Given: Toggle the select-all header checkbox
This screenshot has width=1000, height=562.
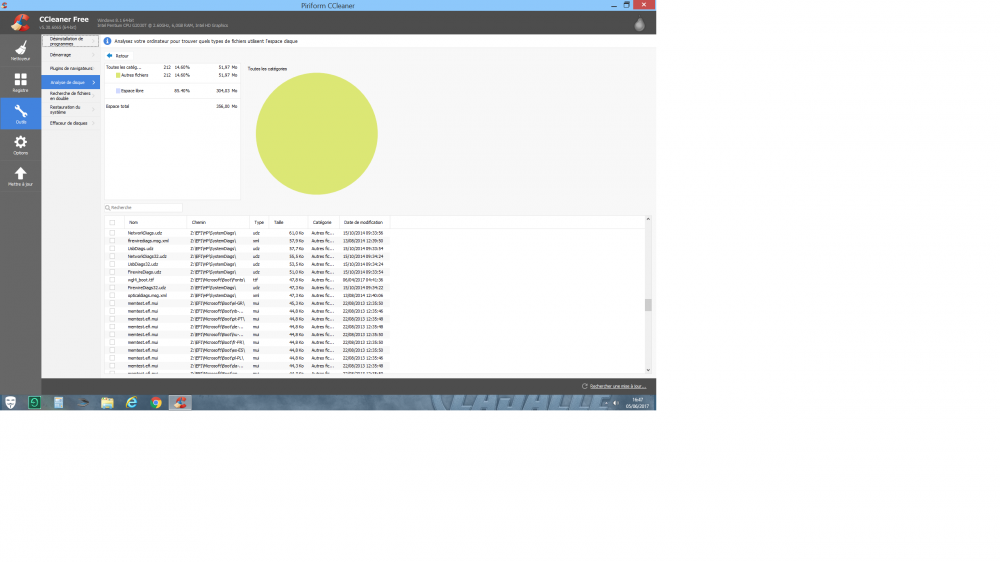Looking at the screenshot, I should tap(112, 223).
